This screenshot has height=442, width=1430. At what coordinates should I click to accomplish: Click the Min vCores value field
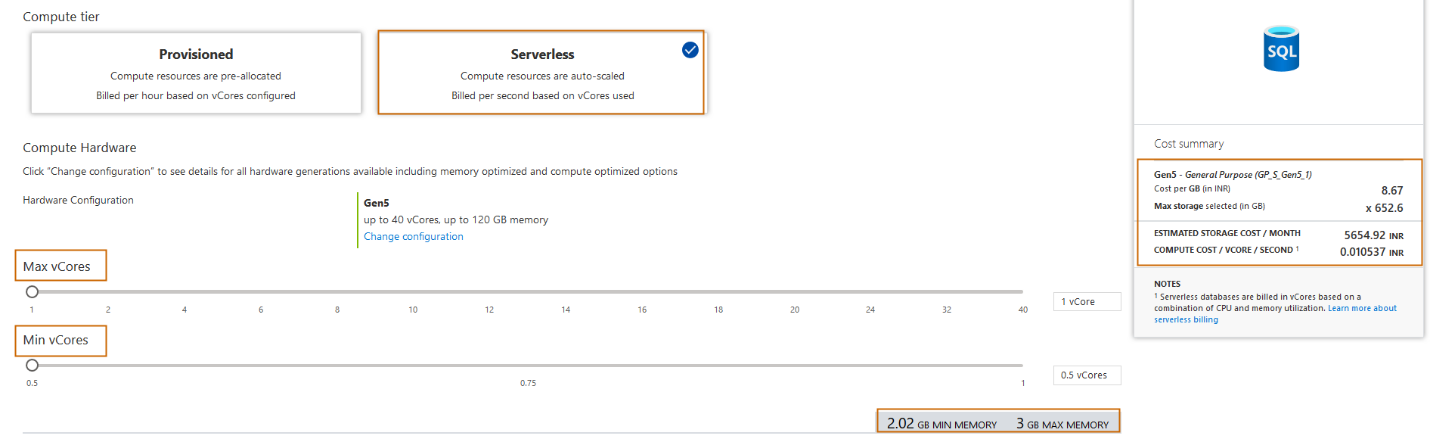point(1086,375)
